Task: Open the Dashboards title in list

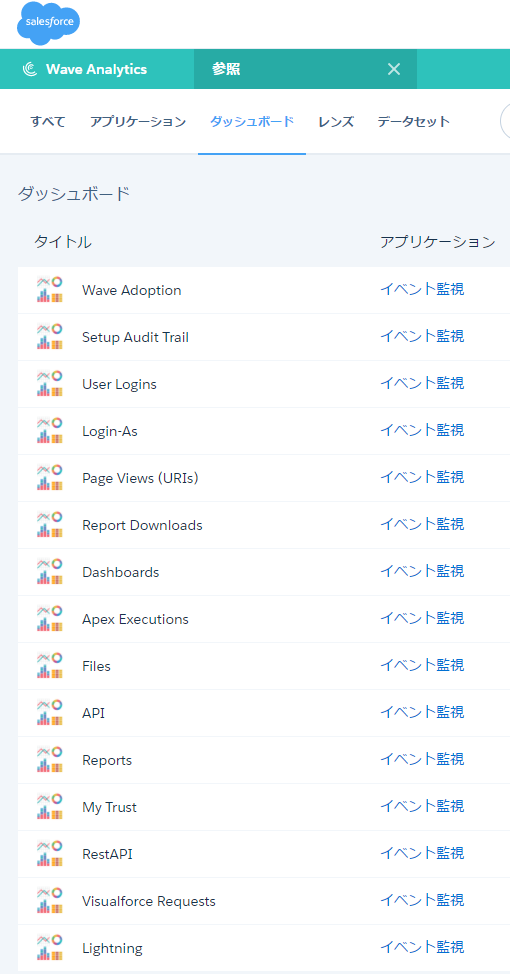Action: tap(121, 572)
